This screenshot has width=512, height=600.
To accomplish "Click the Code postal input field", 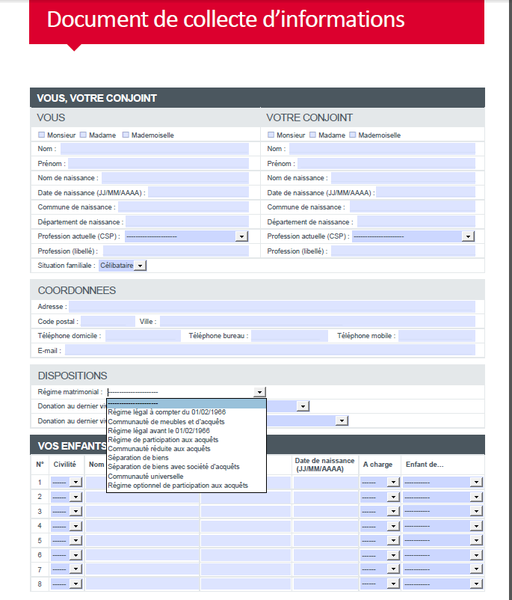I will point(108,321).
